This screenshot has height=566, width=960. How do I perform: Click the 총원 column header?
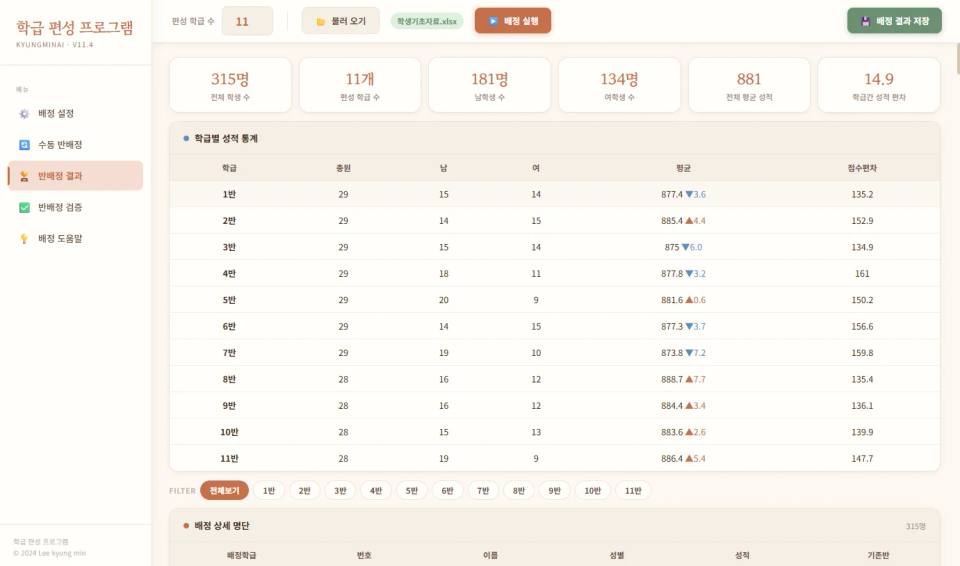[x=343, y=168]
